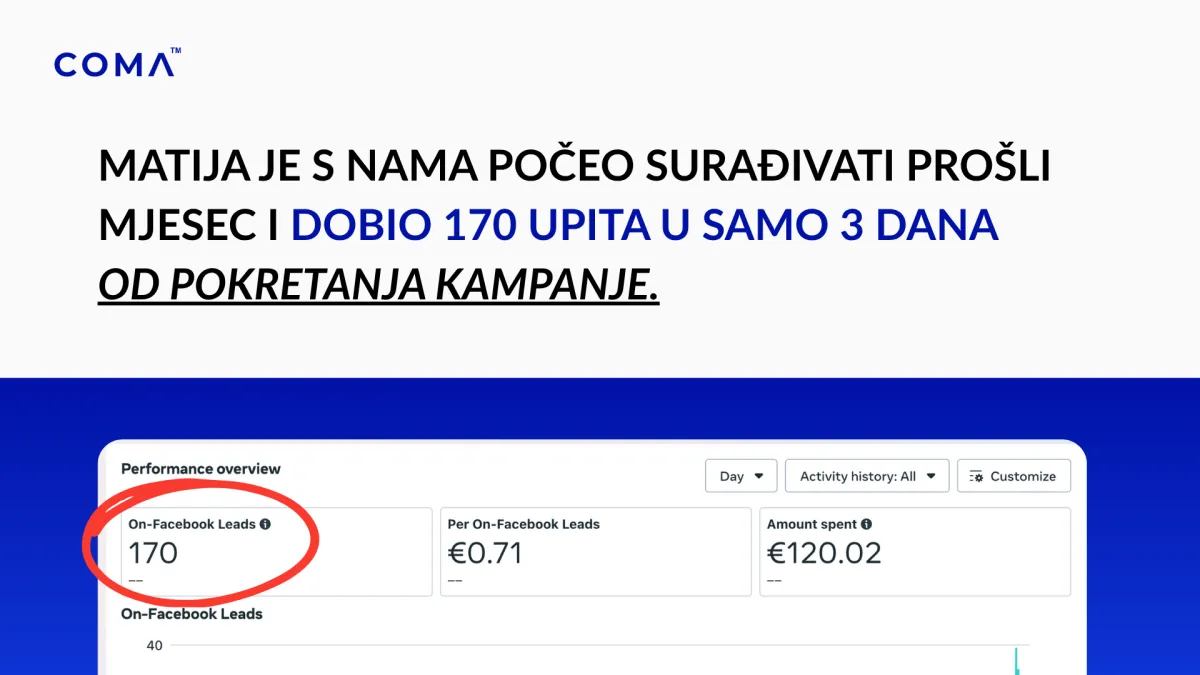Select the Performance overview heading
Screen dimensions: 1200x675
click(x=201, y=468)
